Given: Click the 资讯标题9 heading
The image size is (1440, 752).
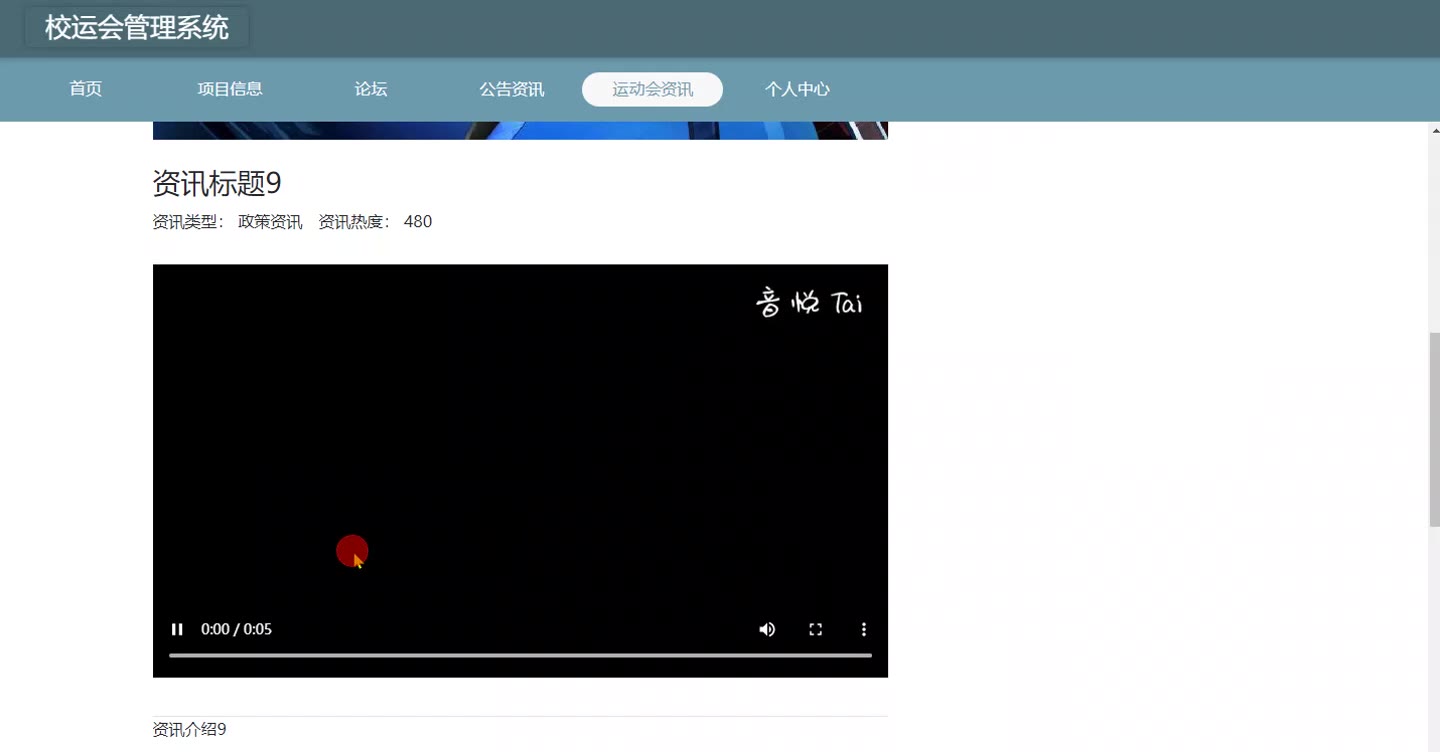Looking at the screenshot, I should [217, 183].
